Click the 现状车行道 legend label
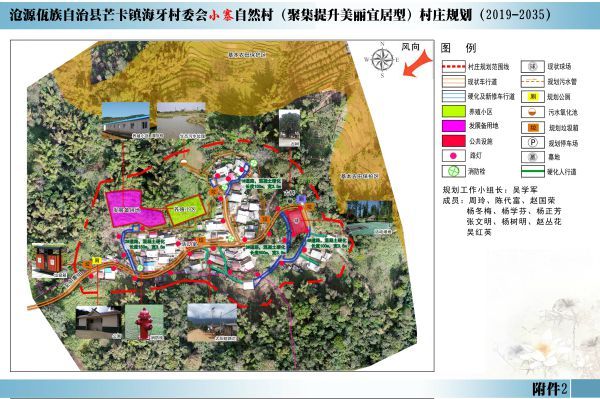 pyautogui.click(x=482, y=82)
